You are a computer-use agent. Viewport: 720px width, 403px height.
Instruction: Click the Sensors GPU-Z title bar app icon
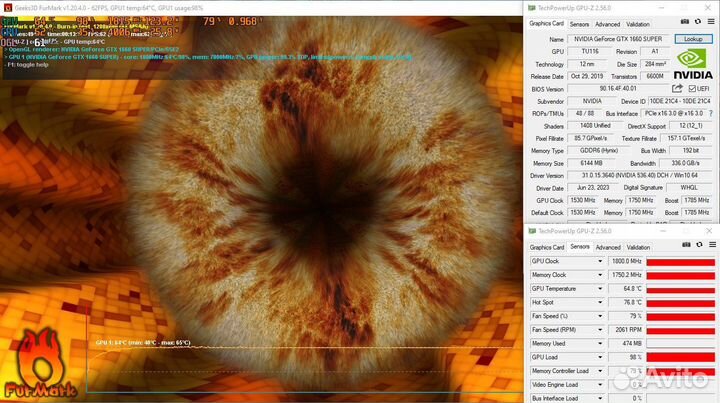(533, 231)
